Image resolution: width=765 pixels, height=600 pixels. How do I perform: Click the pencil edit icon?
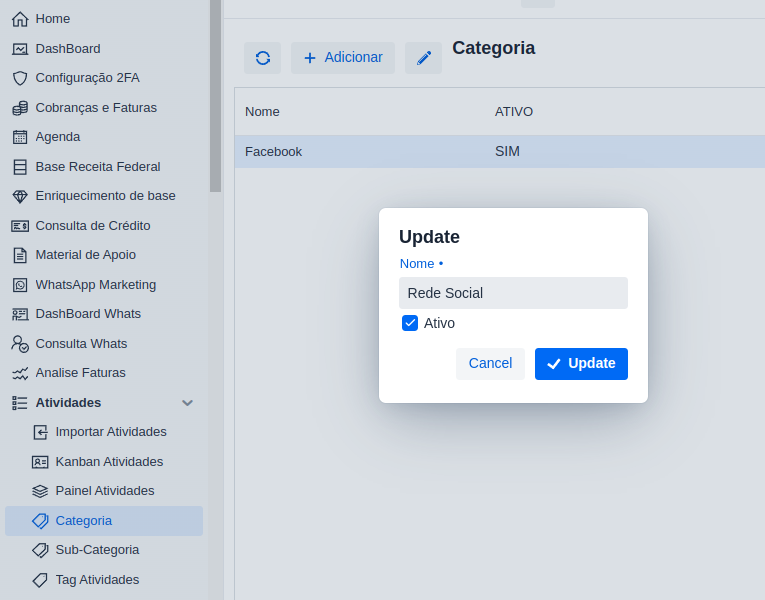click(423, 58)
